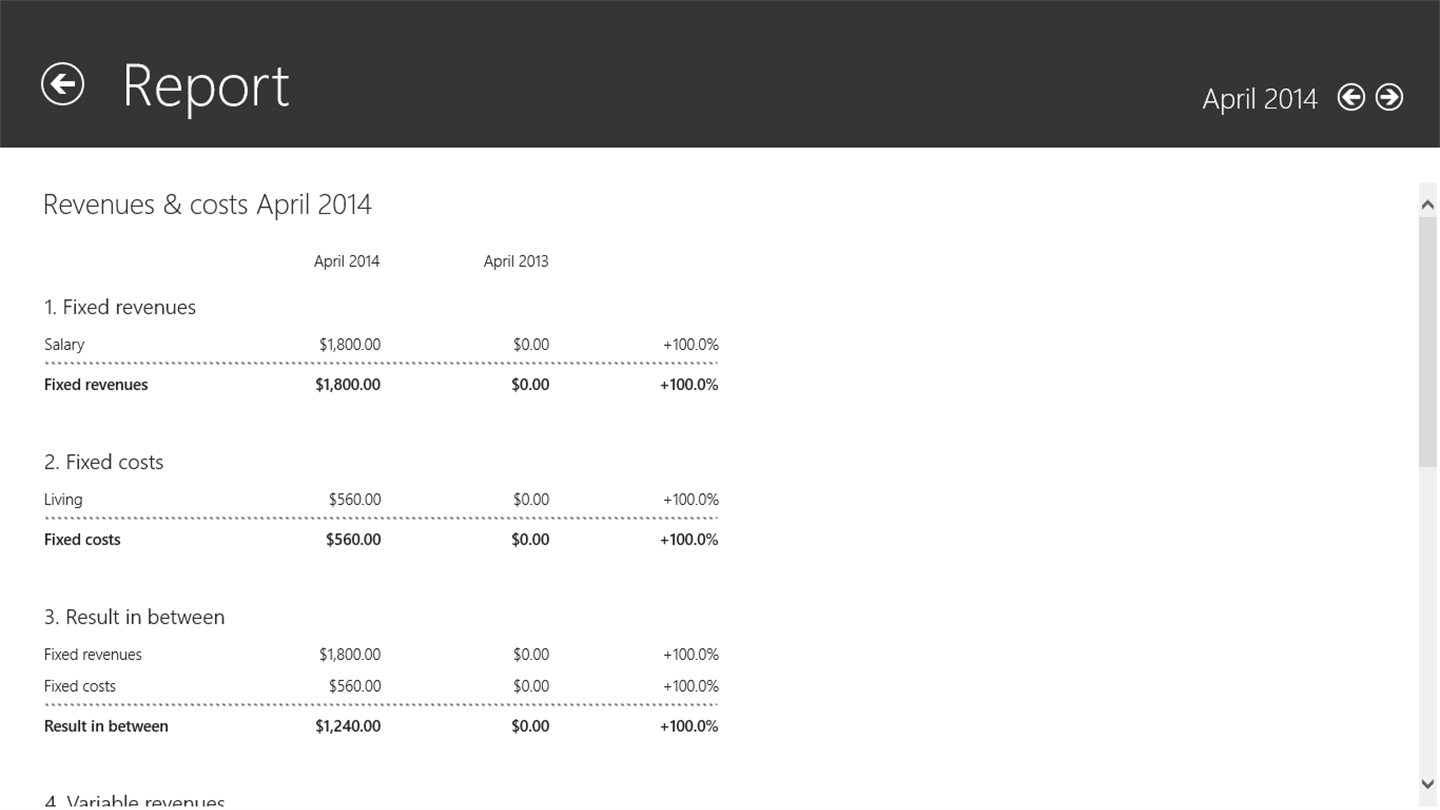Click the vertical scrollbar thumb
The image size is (1440, 810).
[x=1428, y=340]
